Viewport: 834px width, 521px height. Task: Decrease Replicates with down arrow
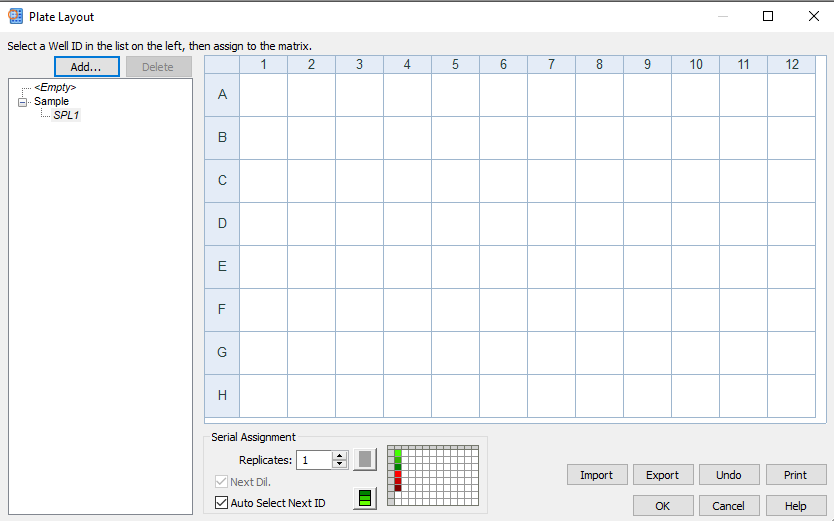(x=339, y=464)
